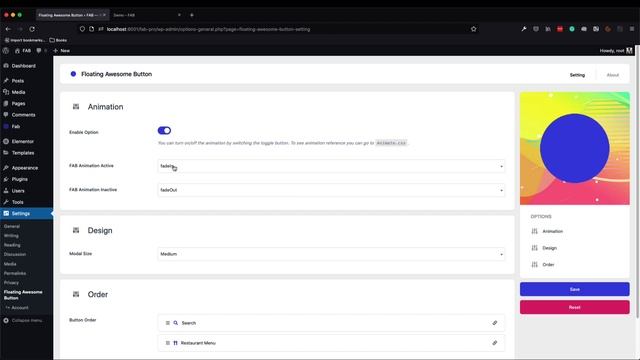This screenshot has width=640, height=360.
Task: Jump to Animation in Options panel
Action: pyautogui.click(x=552, y=231)
